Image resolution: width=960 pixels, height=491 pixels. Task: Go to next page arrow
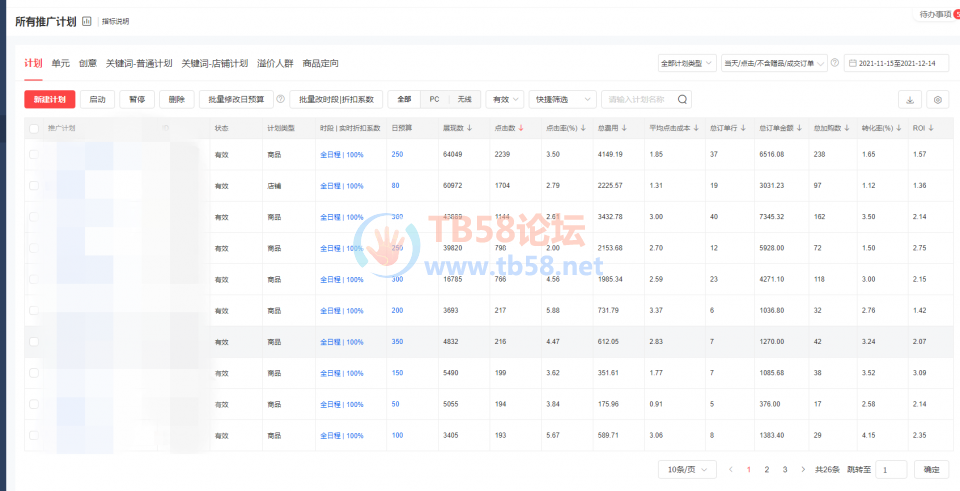[803, 470]
